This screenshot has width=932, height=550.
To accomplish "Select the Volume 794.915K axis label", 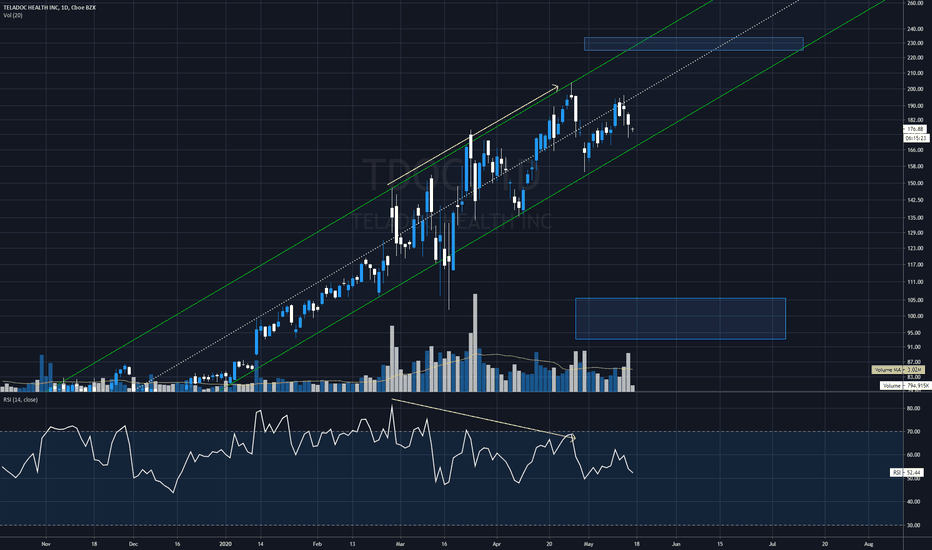I will tap(905, 386).
